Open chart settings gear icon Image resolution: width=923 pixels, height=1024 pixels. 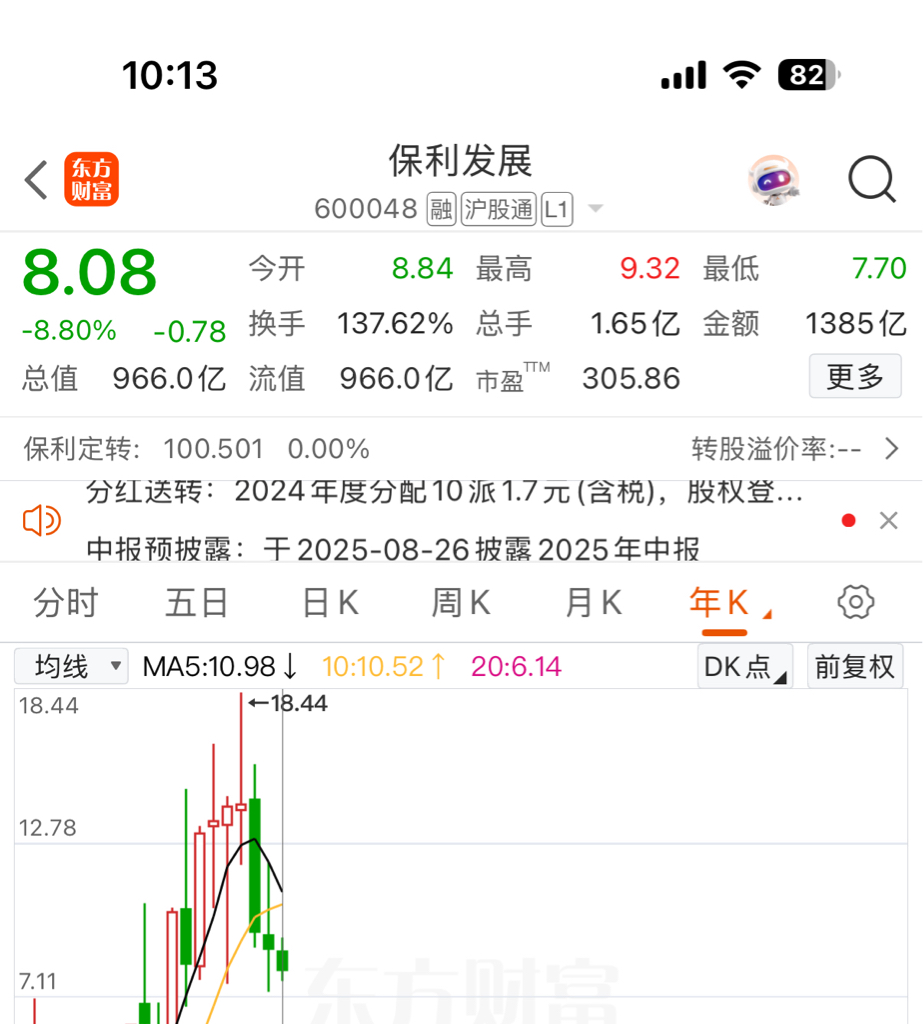coord(856,602)
